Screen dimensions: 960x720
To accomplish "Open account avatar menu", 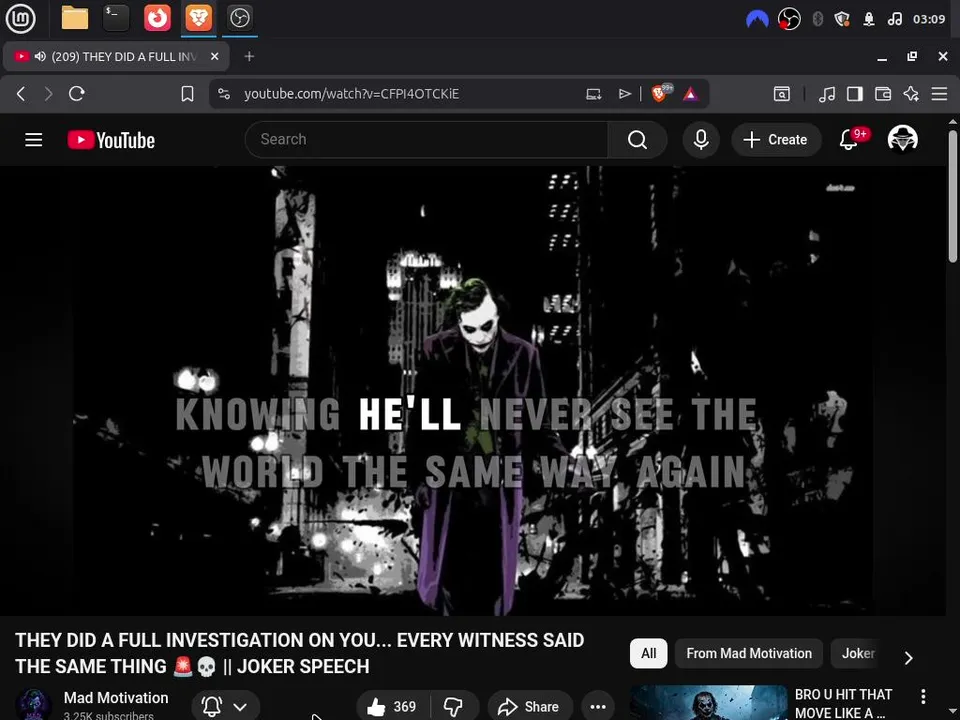I will pyautogui.click(x=902, y=139).
